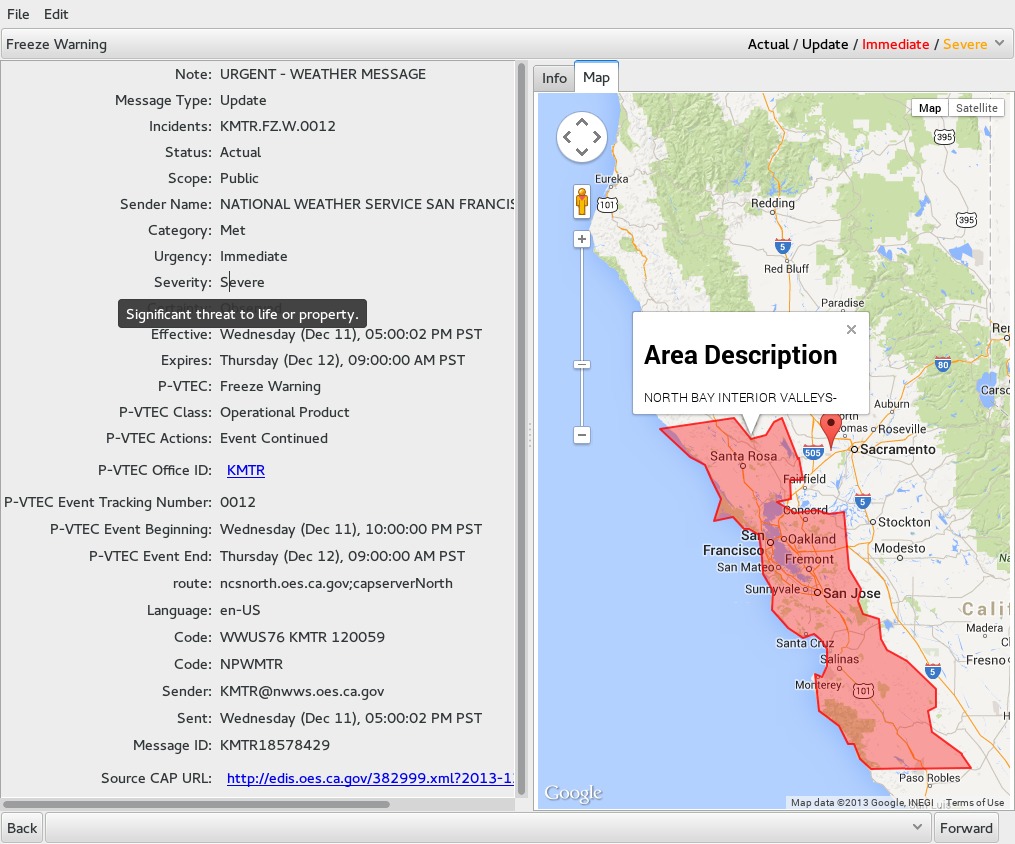Select the Map view type button
1015x844 pixels.
point(930,108)
